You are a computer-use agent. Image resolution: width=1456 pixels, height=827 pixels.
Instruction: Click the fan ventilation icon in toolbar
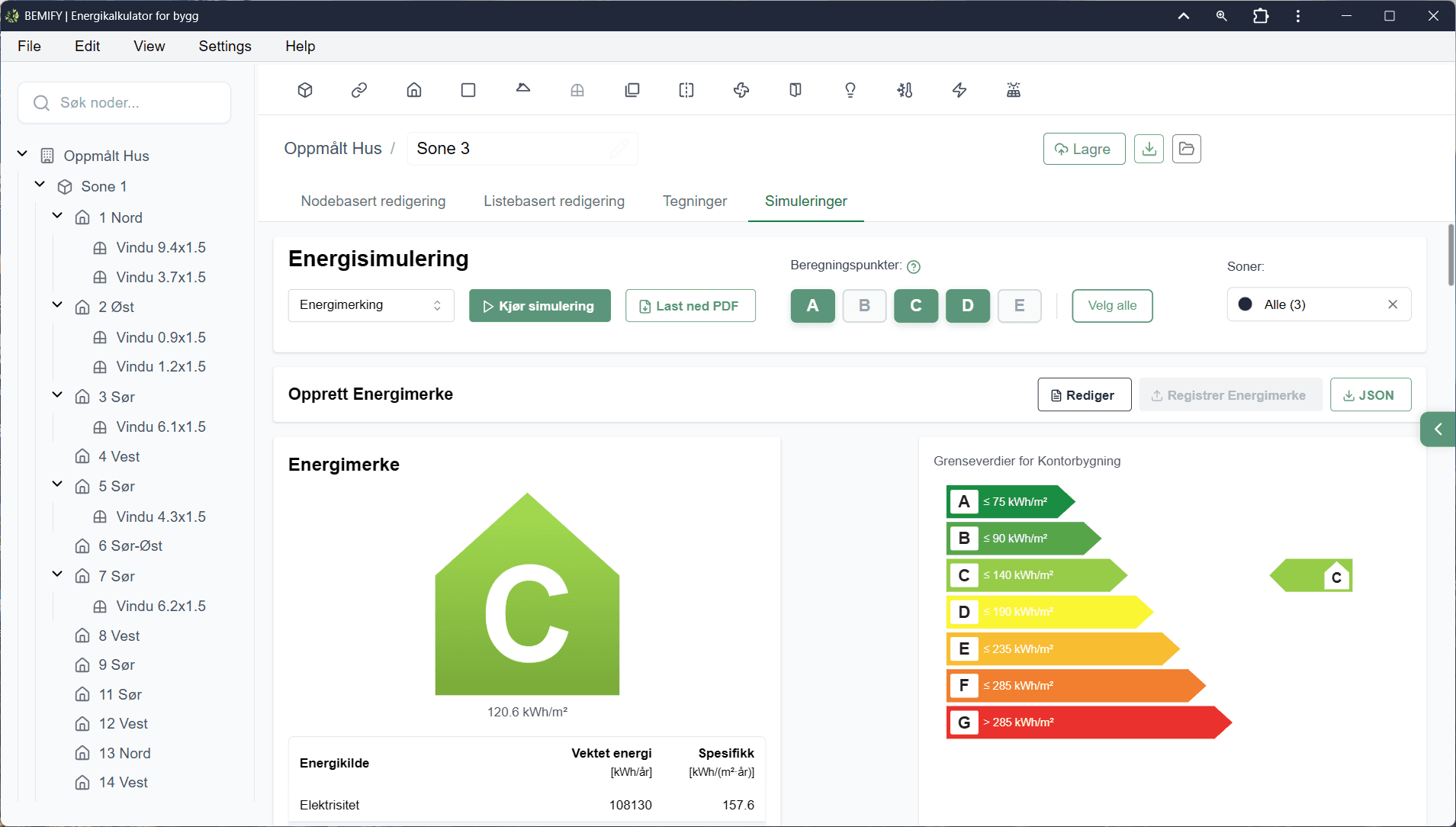[x=741, y=90]
